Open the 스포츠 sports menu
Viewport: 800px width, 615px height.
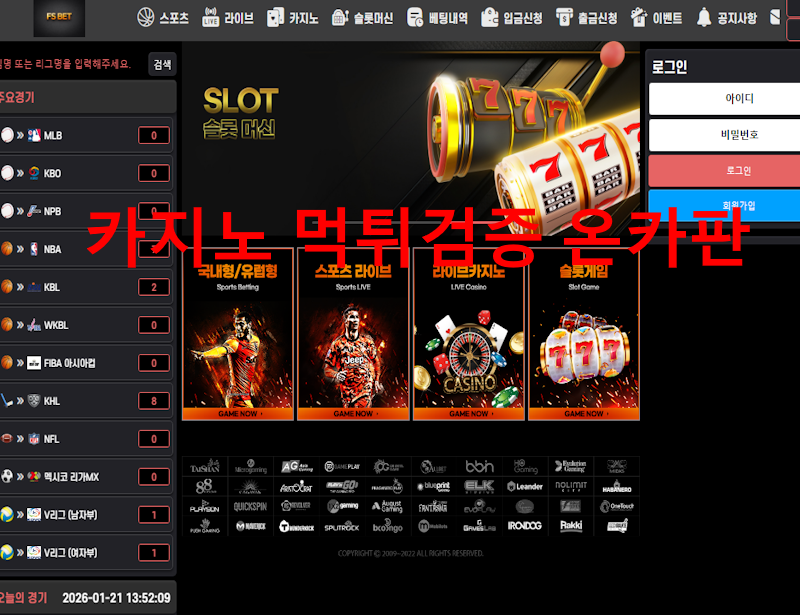(x=163, y=18)
